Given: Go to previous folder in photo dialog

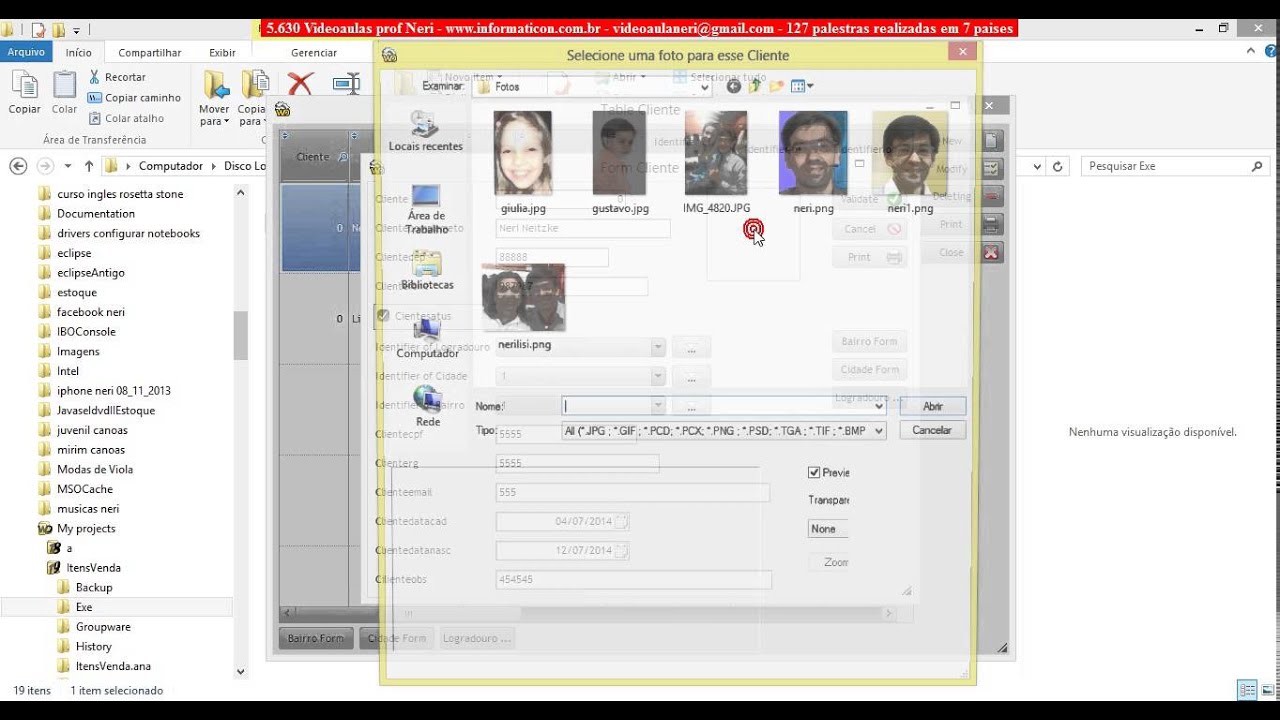Looking at the screenshot, I should coord(734,87).
